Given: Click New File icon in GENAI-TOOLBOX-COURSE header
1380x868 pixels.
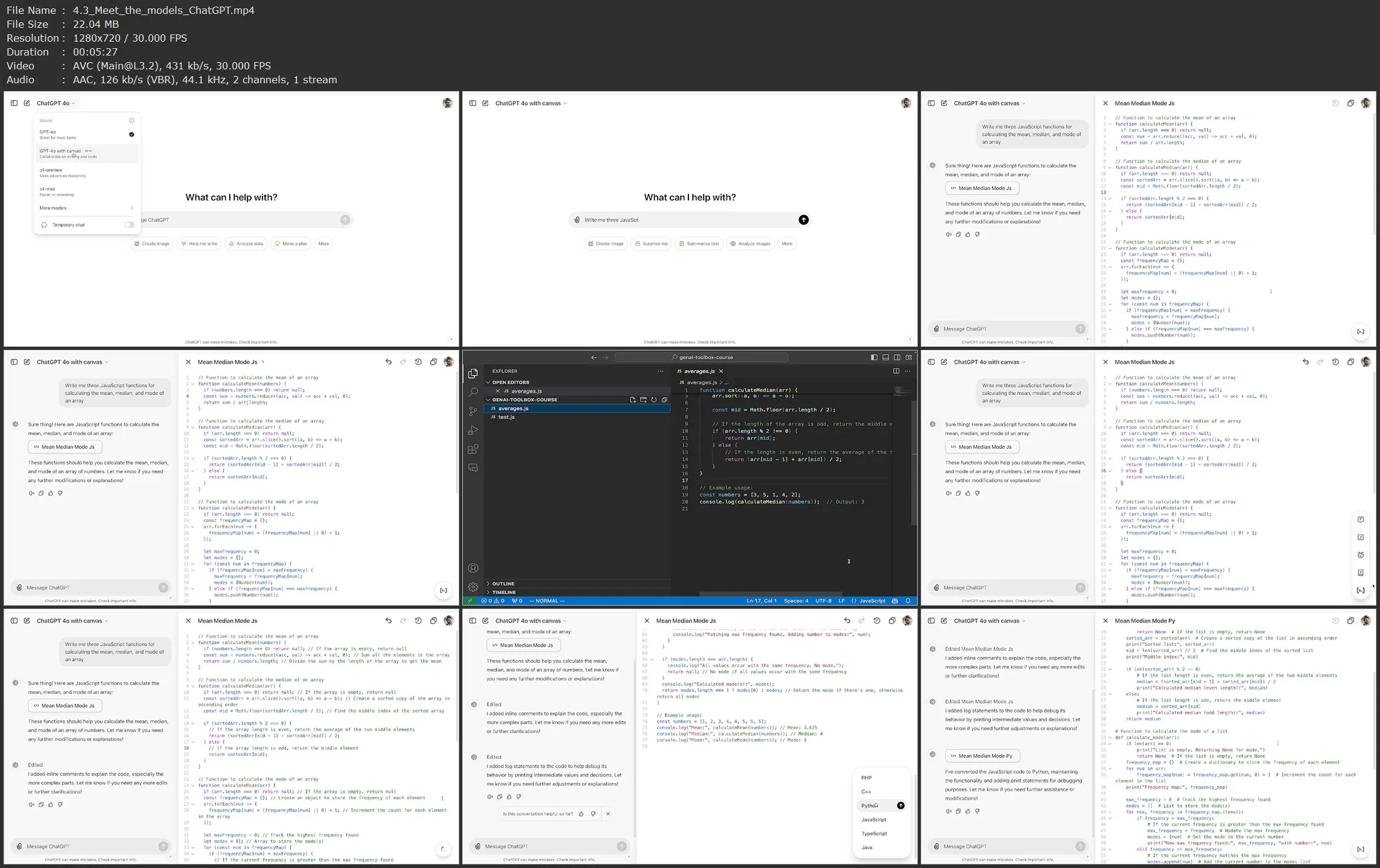Looking at the screenshot, I should tap(632, 400).
